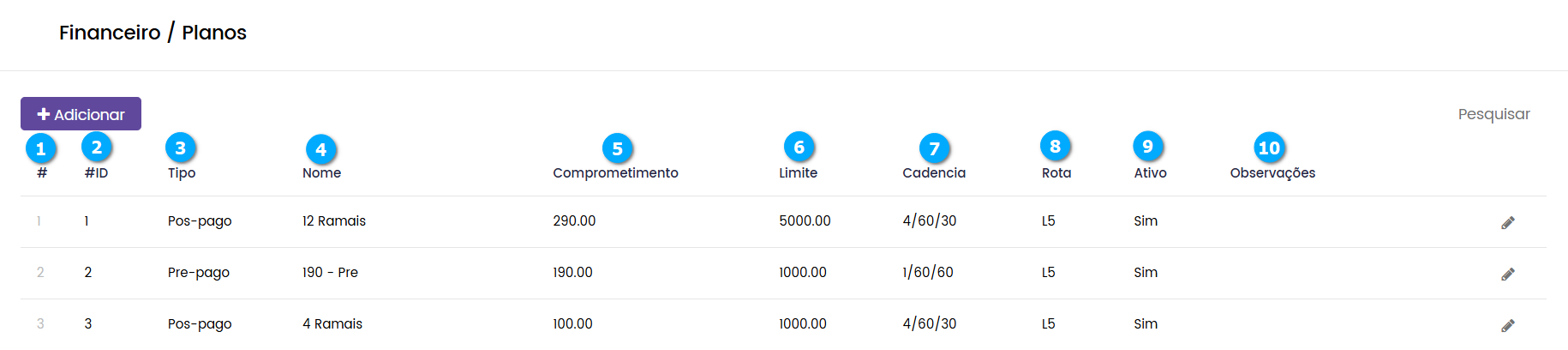The image size is (1568, 350).
Task: Click the Pesquisar search field
Action: pyautogui.click(x=1493, y=114)
